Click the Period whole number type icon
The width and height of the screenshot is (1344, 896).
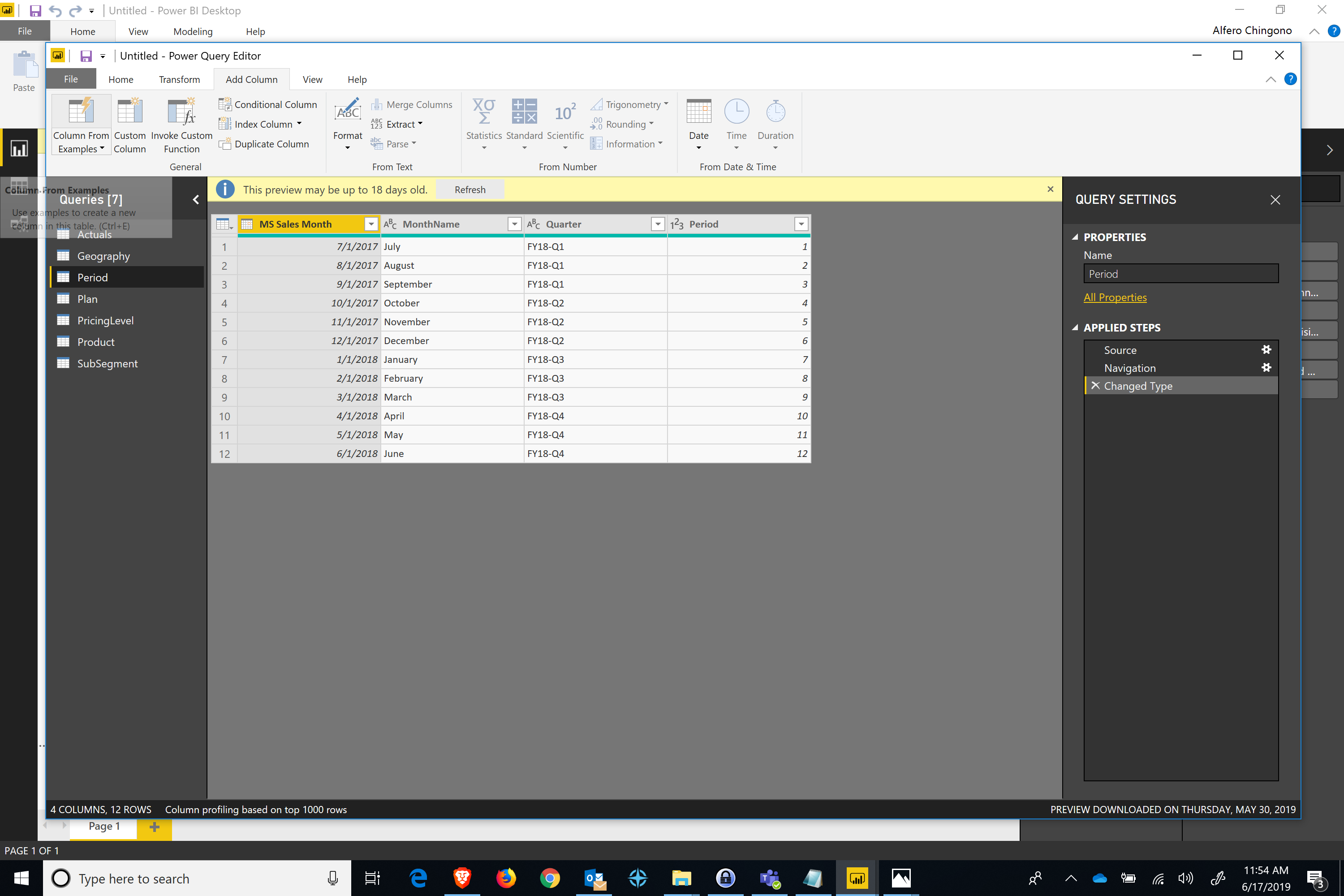click(676, 224)
